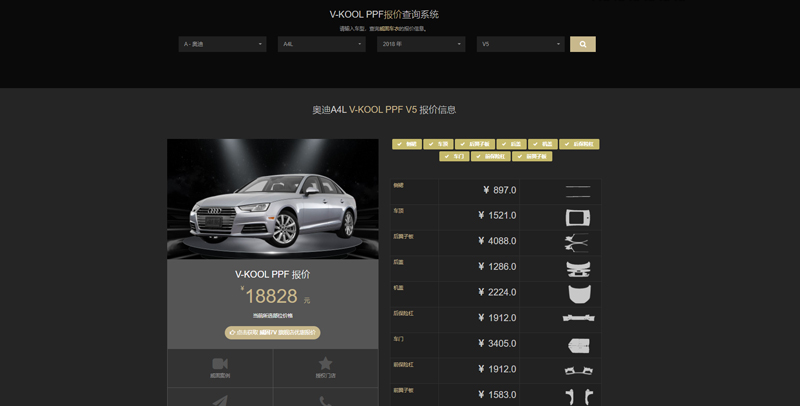800x406 pixels.
Task: Click the gold discount quote pill button
Action: coord(273,332)
